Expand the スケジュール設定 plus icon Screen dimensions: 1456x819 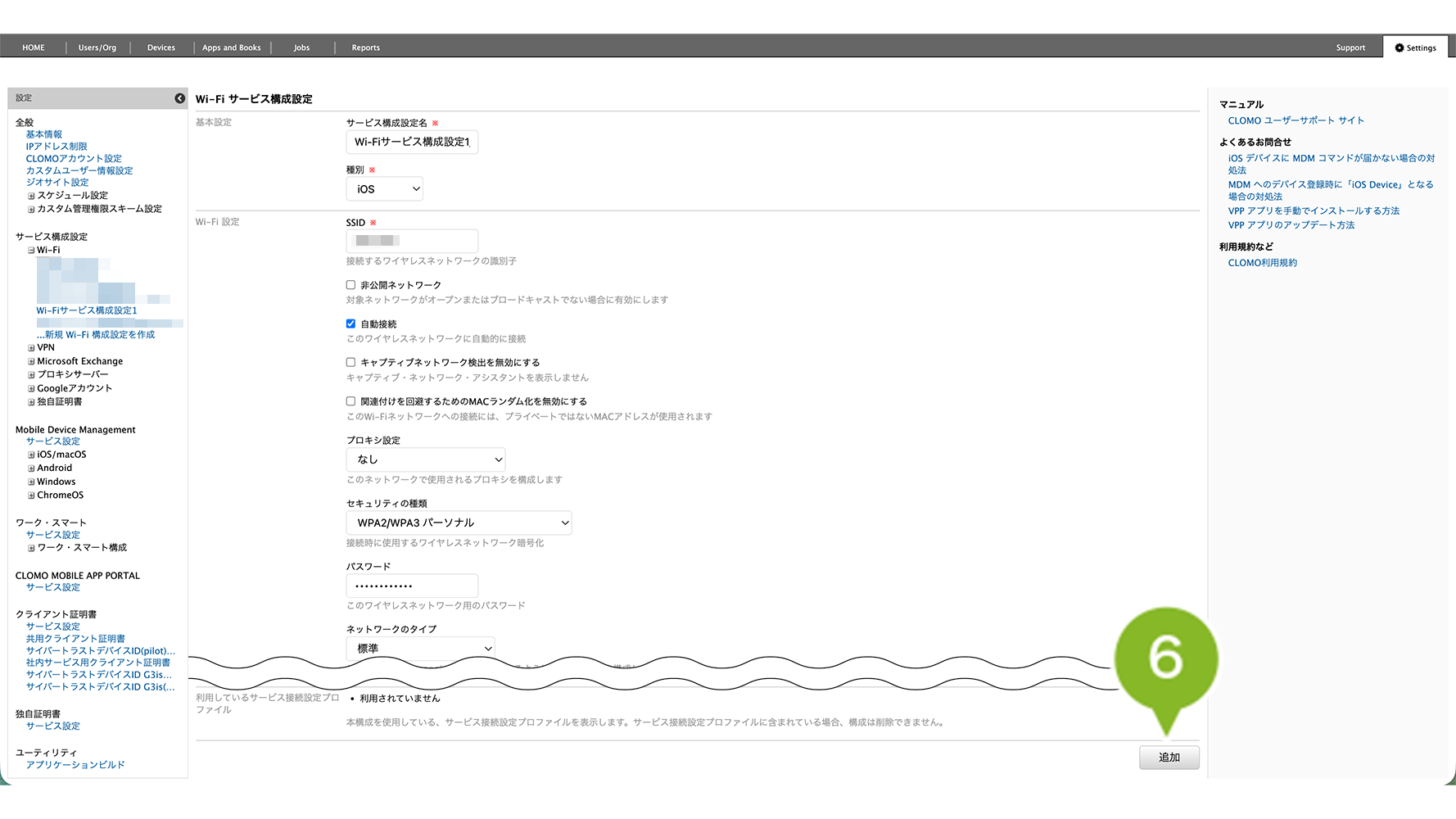tap(31, 196)
